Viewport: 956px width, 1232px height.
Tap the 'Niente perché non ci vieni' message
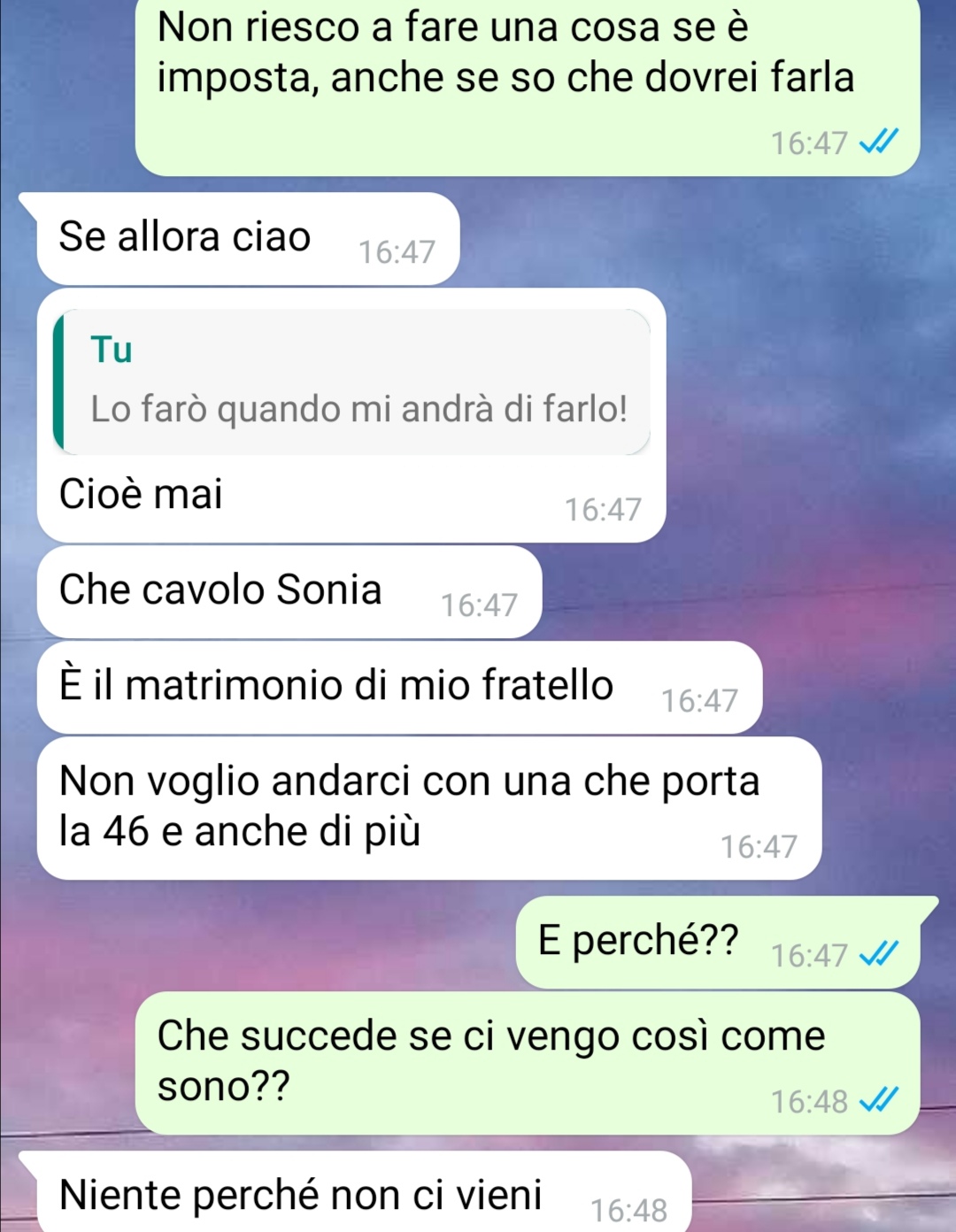(x=363, y=1191)
